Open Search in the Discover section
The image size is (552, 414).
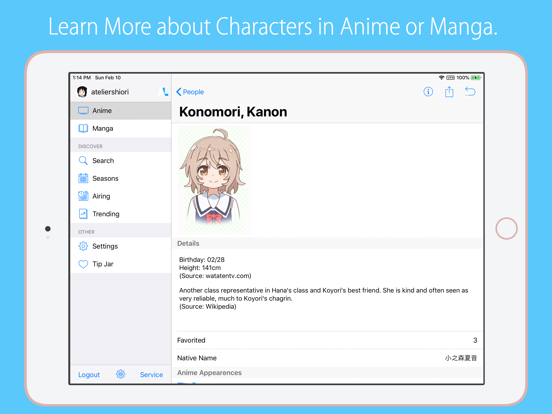click(121, 161)
